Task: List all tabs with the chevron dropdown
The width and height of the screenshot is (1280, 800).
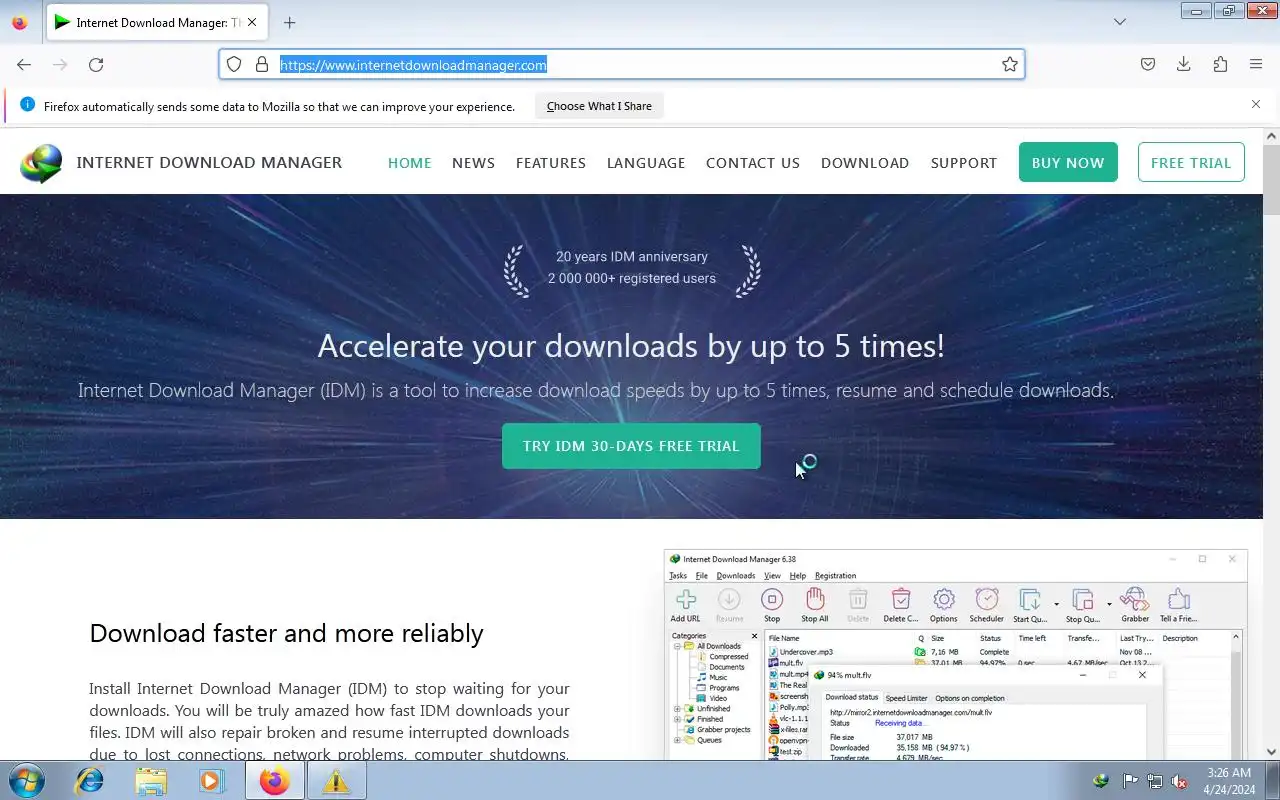Action: [1120, 22]
